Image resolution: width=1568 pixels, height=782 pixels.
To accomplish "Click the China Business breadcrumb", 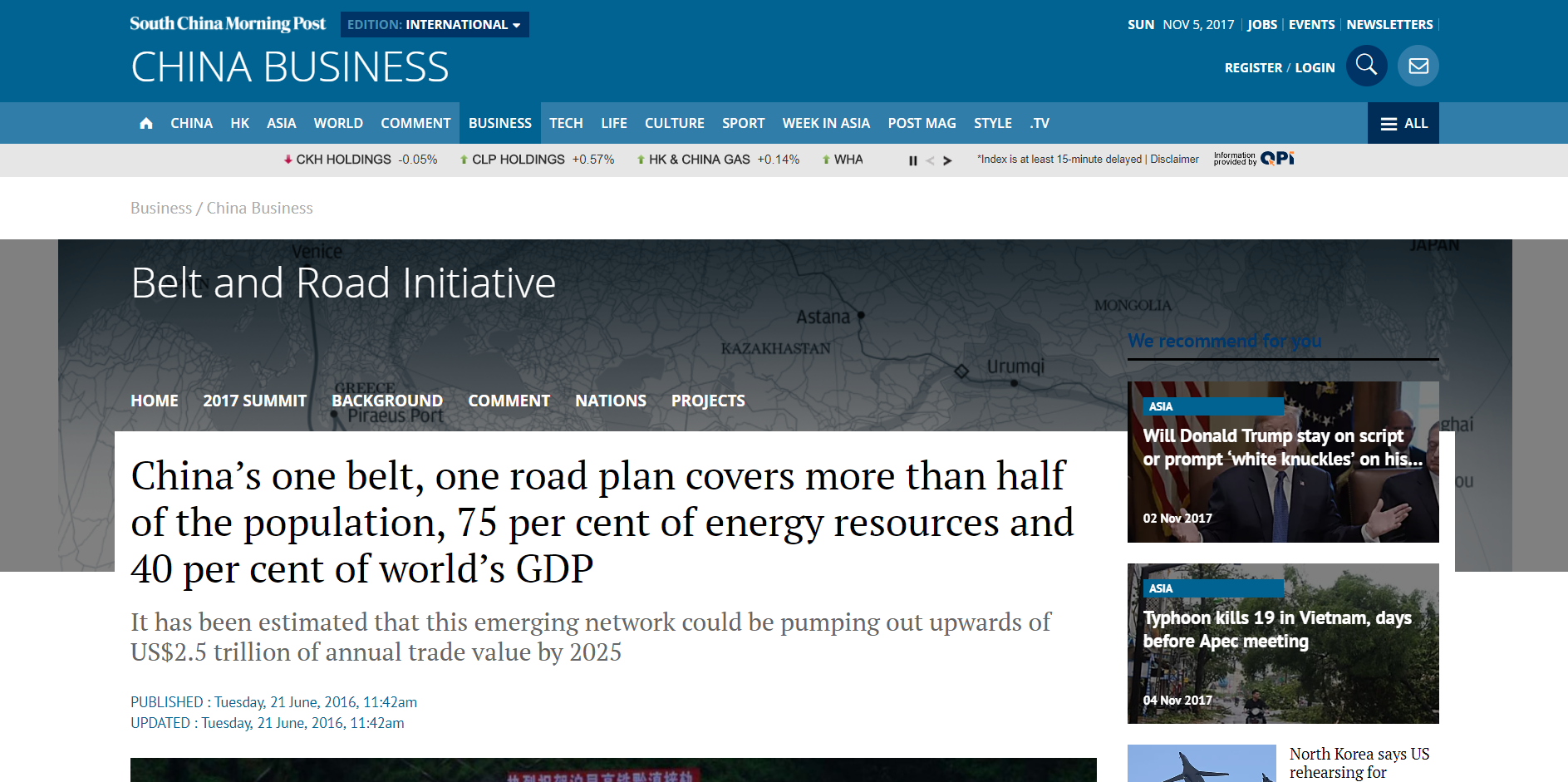I will pos(259,209).
